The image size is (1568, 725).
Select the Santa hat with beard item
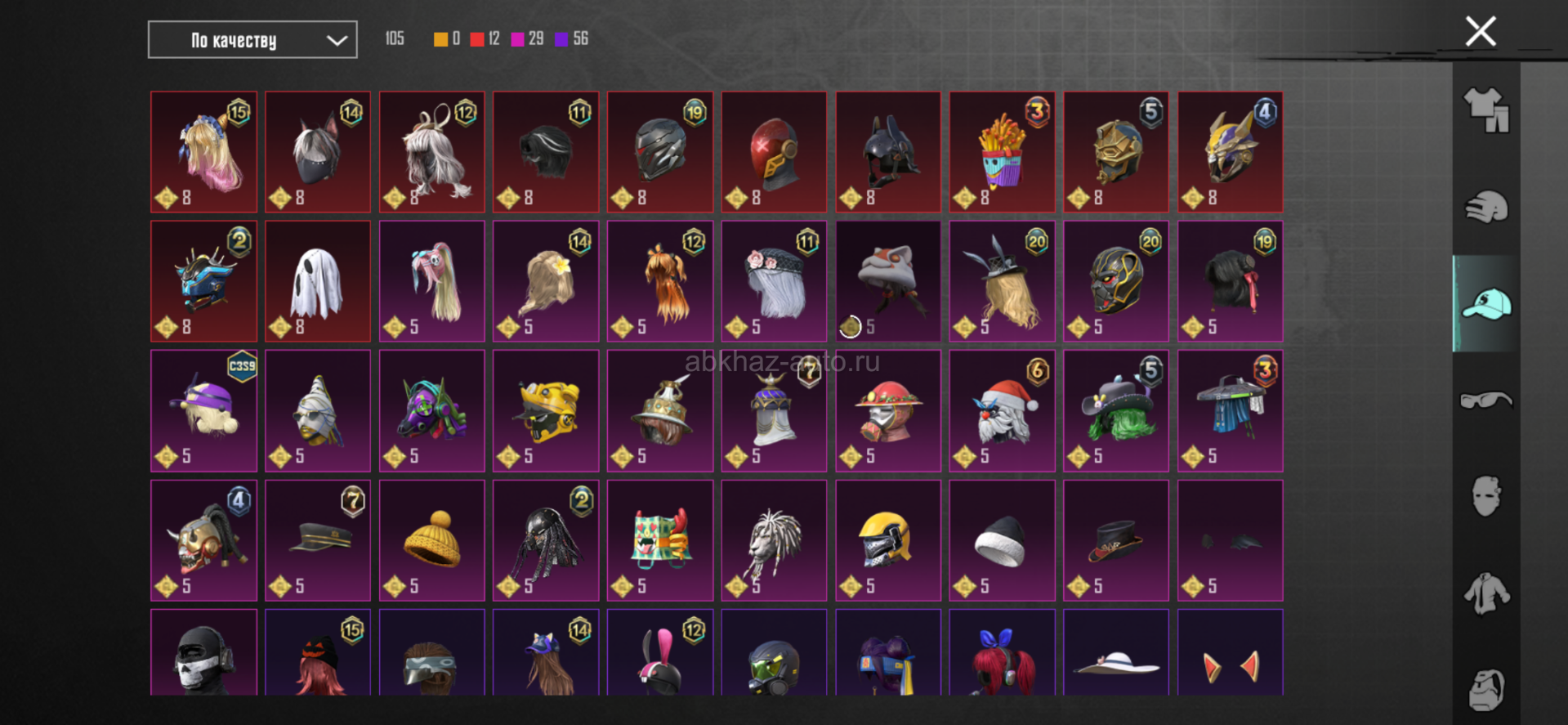(1002, 411)
